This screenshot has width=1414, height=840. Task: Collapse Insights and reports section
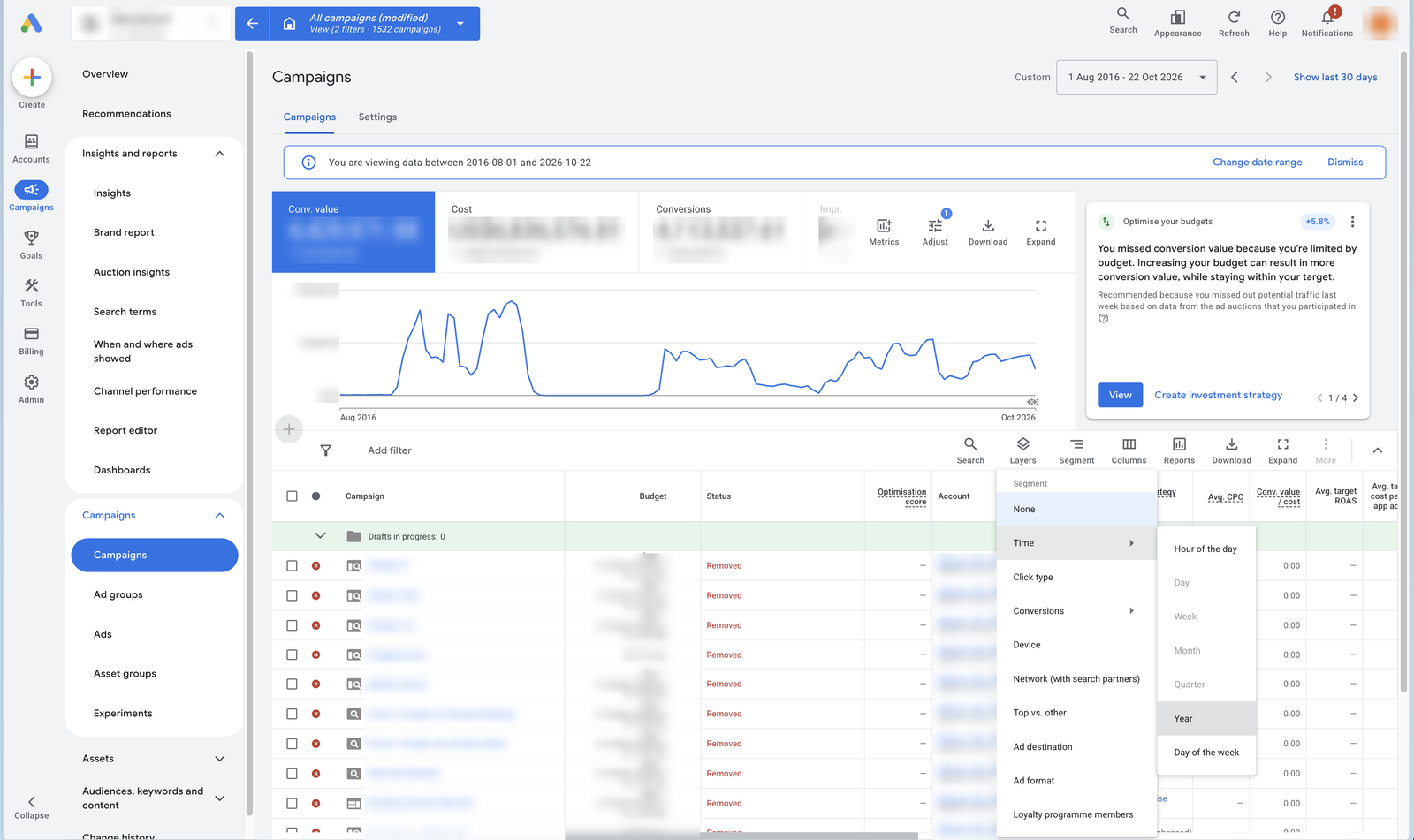point(220,154)
